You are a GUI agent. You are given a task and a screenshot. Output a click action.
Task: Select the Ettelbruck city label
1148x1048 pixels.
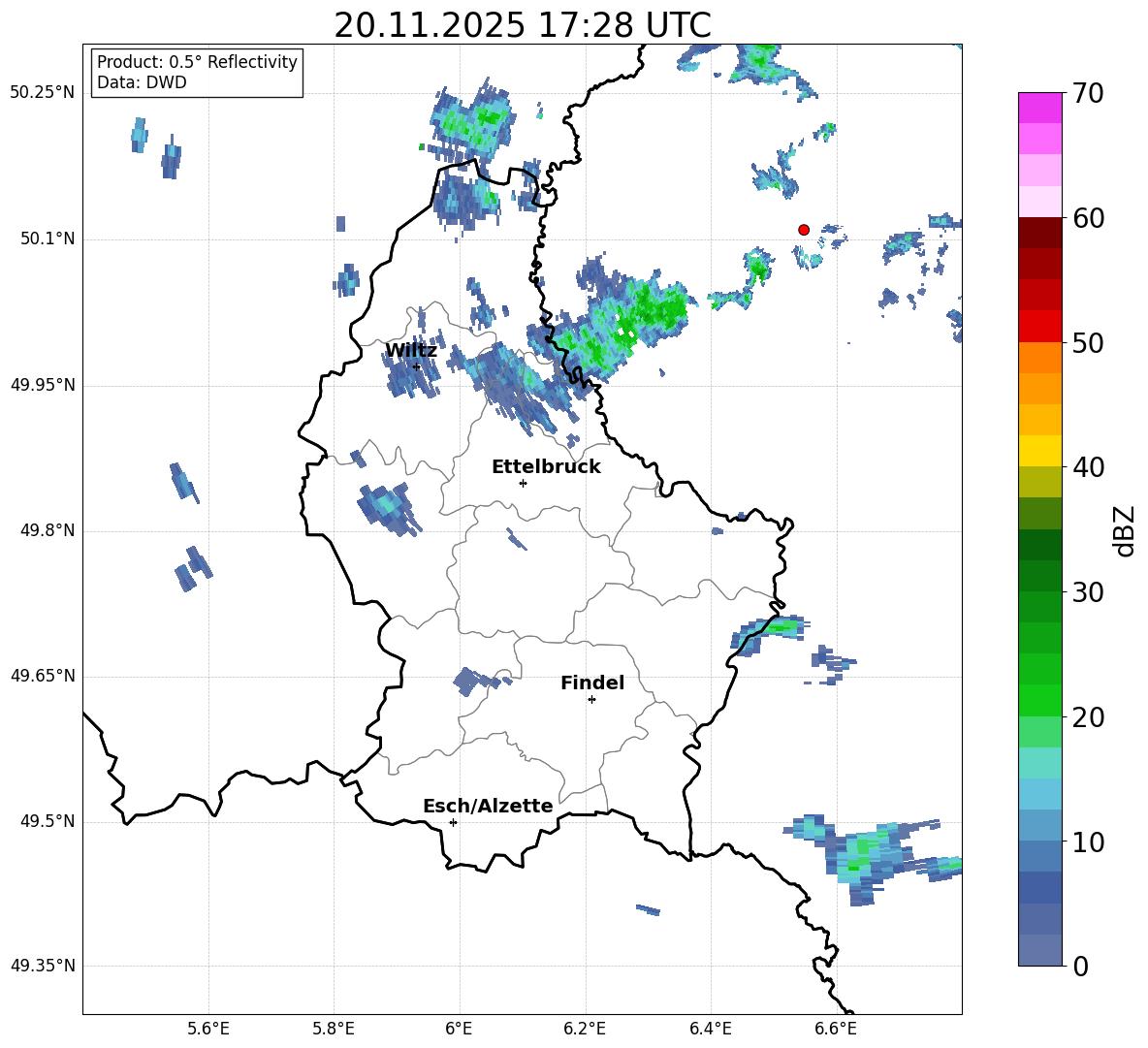coord(546,467)
